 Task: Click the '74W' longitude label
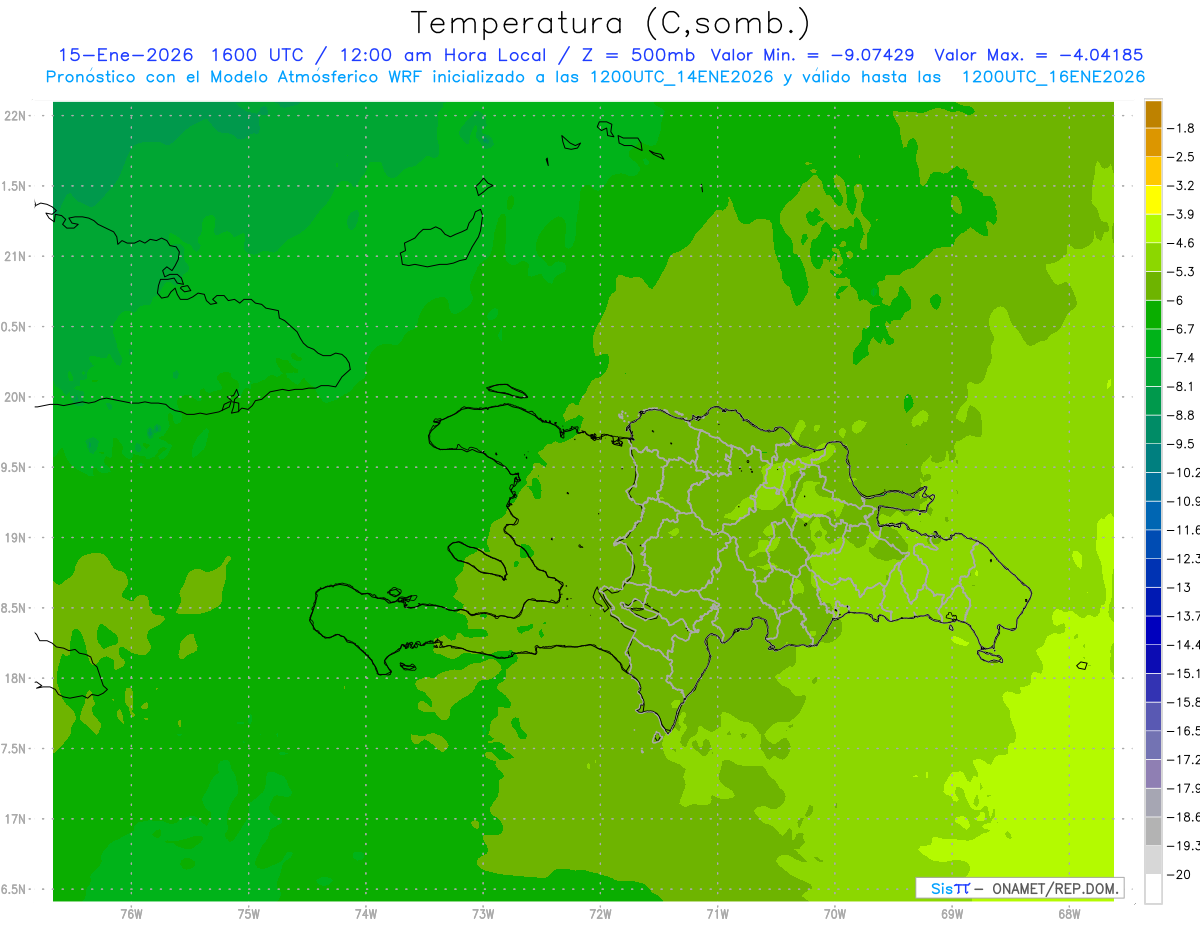click(366, 914)
